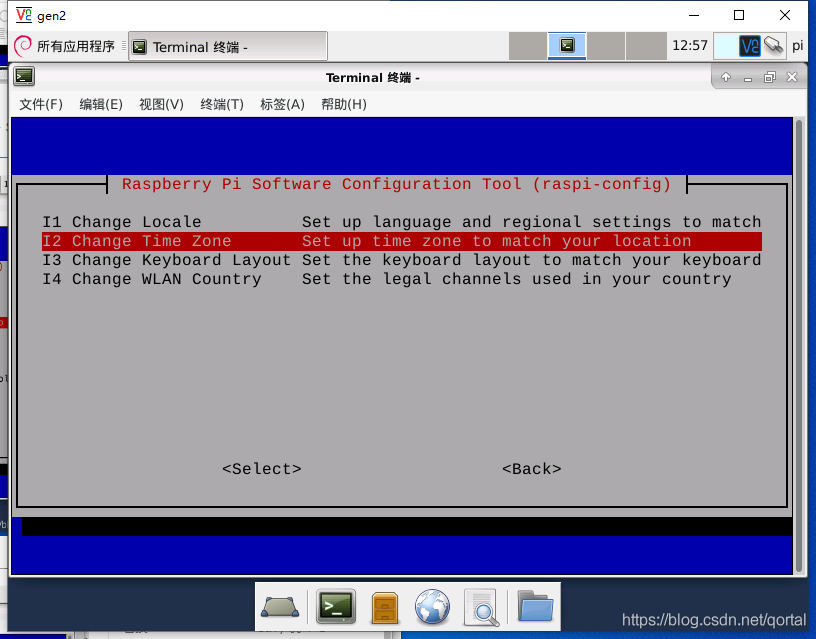Select the third workspace in pager
816x639 pixels.
coord(606,45)
